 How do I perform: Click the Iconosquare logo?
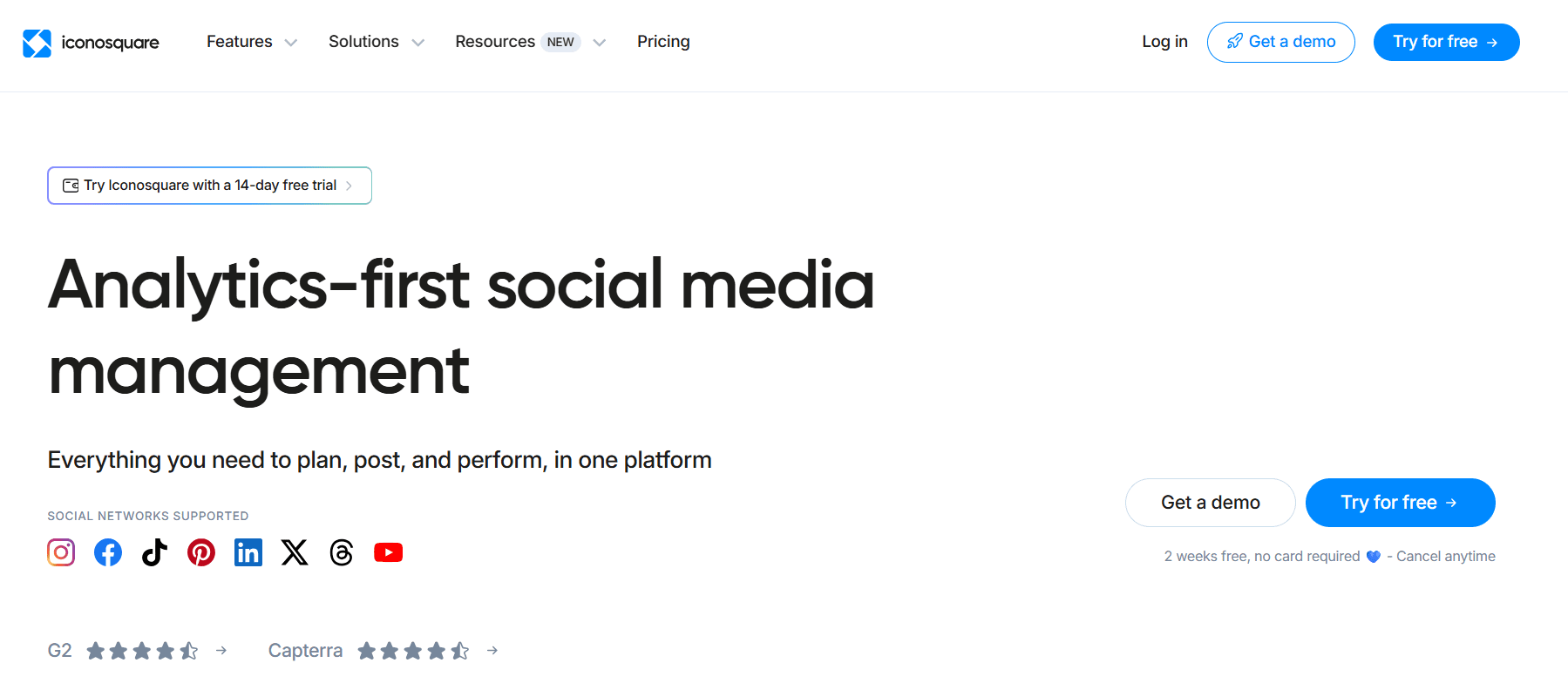[x=91, y=43]
